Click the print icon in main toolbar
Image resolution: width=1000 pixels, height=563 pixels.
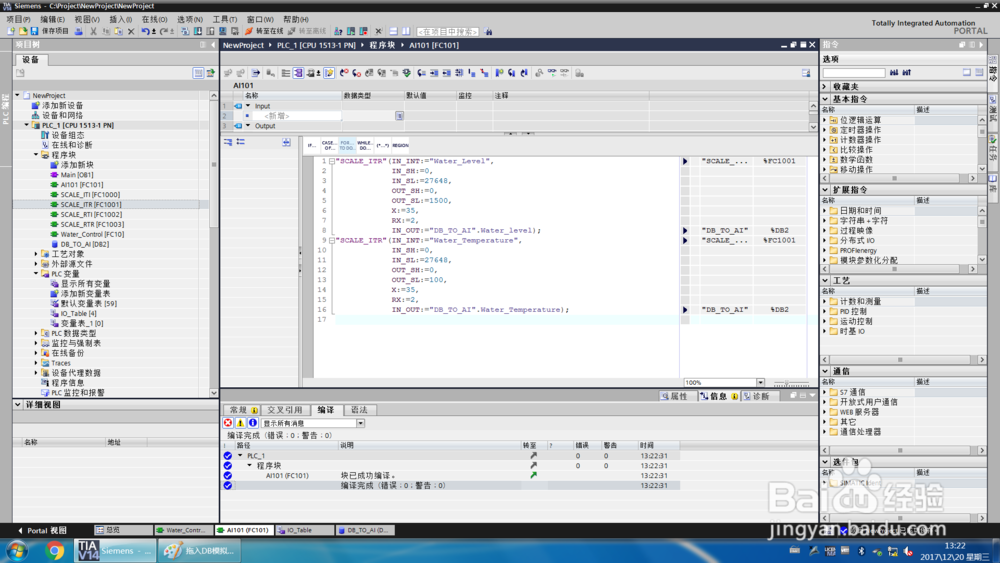click(78, 31)
